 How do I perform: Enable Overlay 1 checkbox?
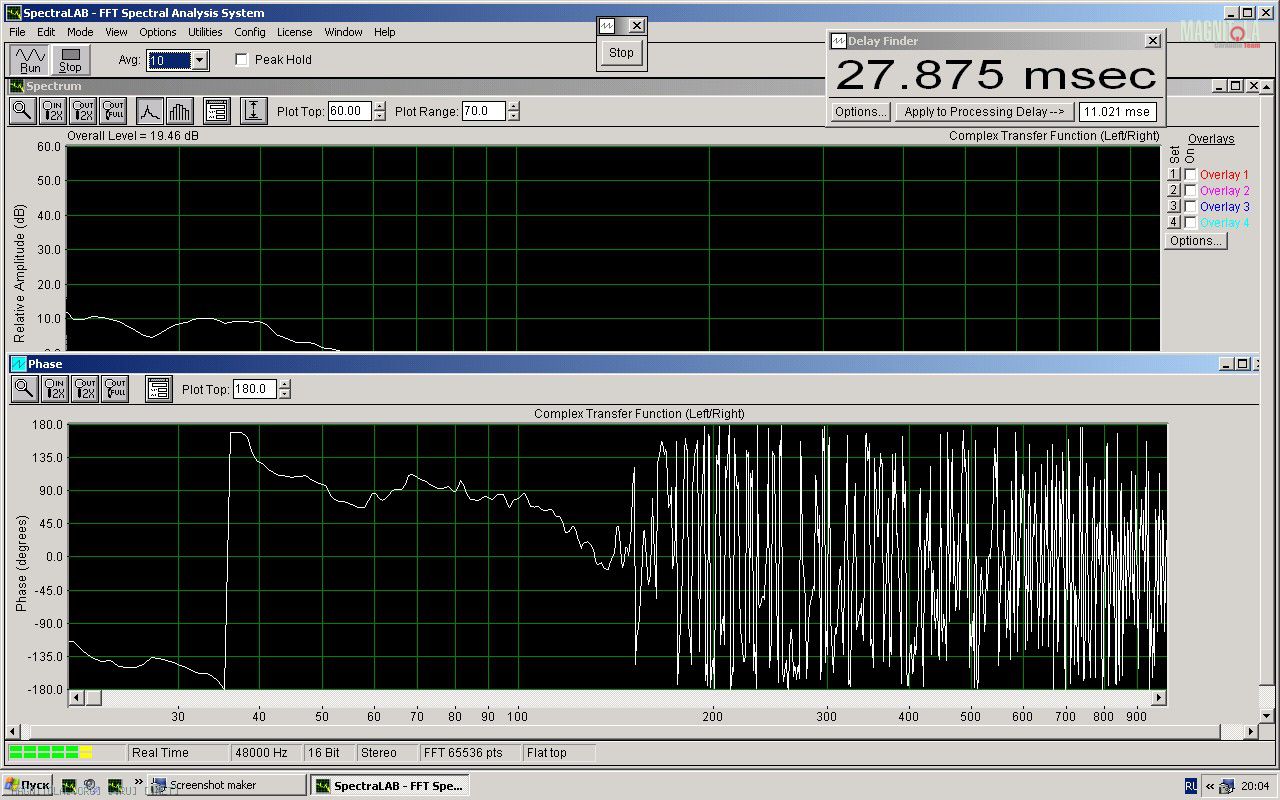pyautogui.click(x=1190, y=175)
